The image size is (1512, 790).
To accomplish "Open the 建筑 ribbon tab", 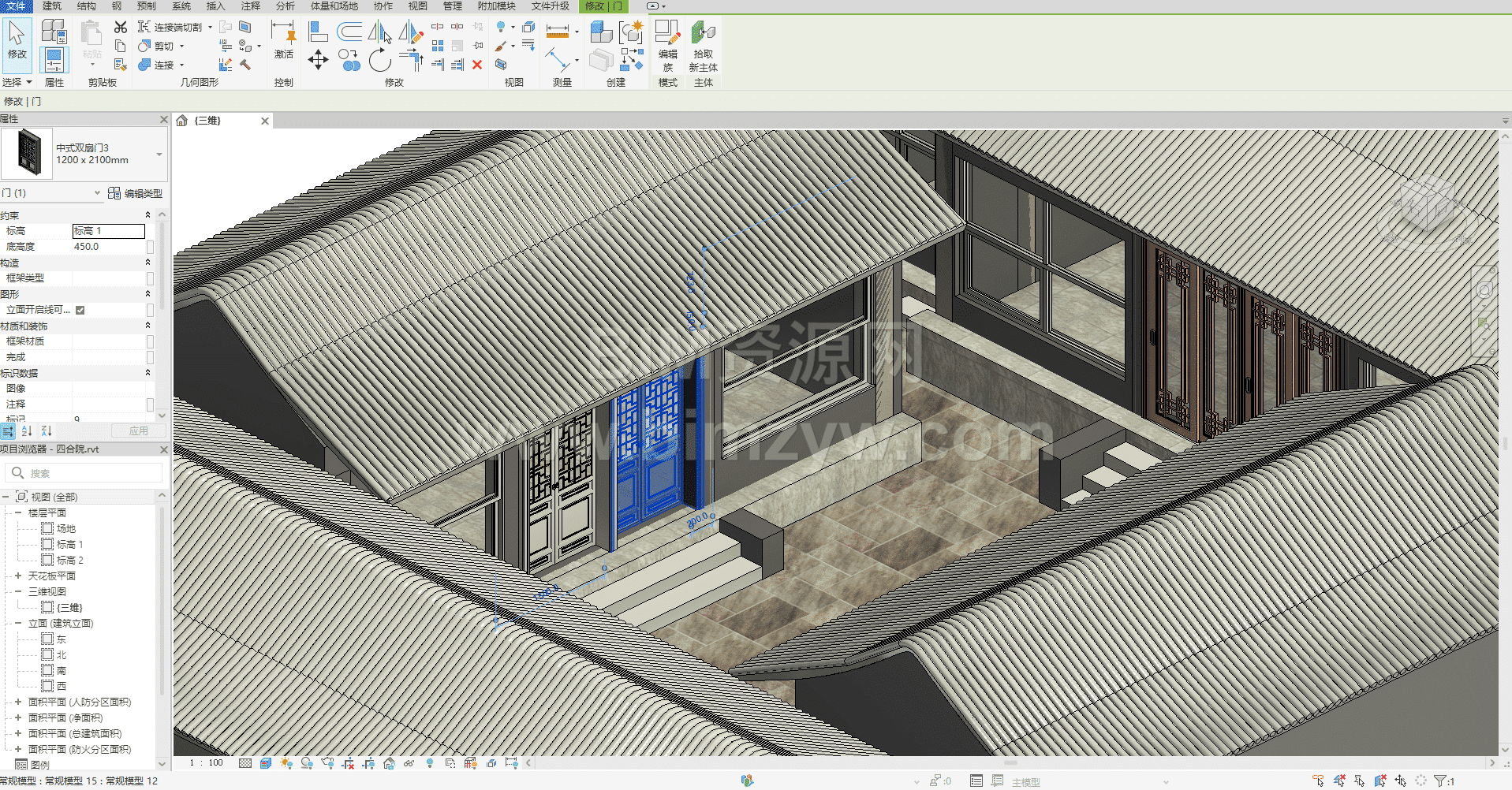I will pyautogui.click(x=52, y=6).
